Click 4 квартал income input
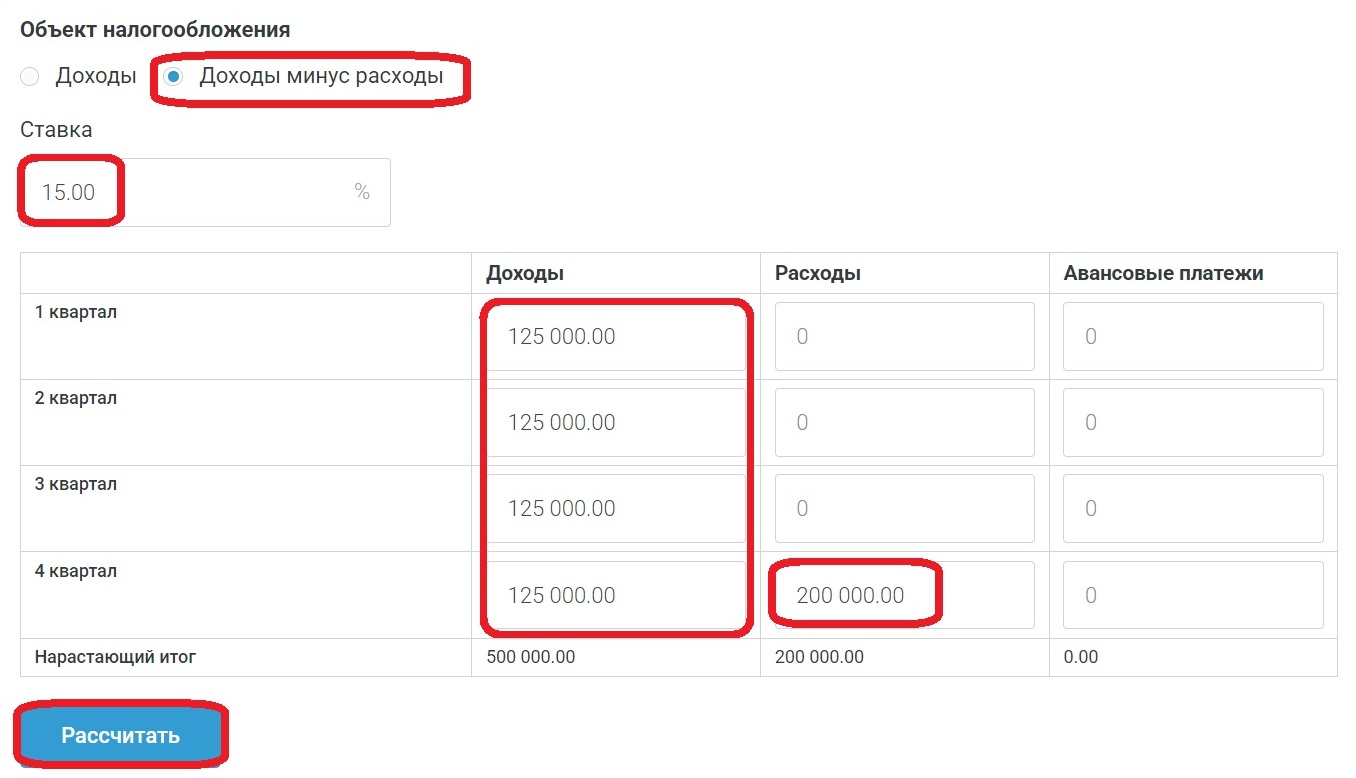The width and height of the screenshot is (1356, 778). [615, 595]
